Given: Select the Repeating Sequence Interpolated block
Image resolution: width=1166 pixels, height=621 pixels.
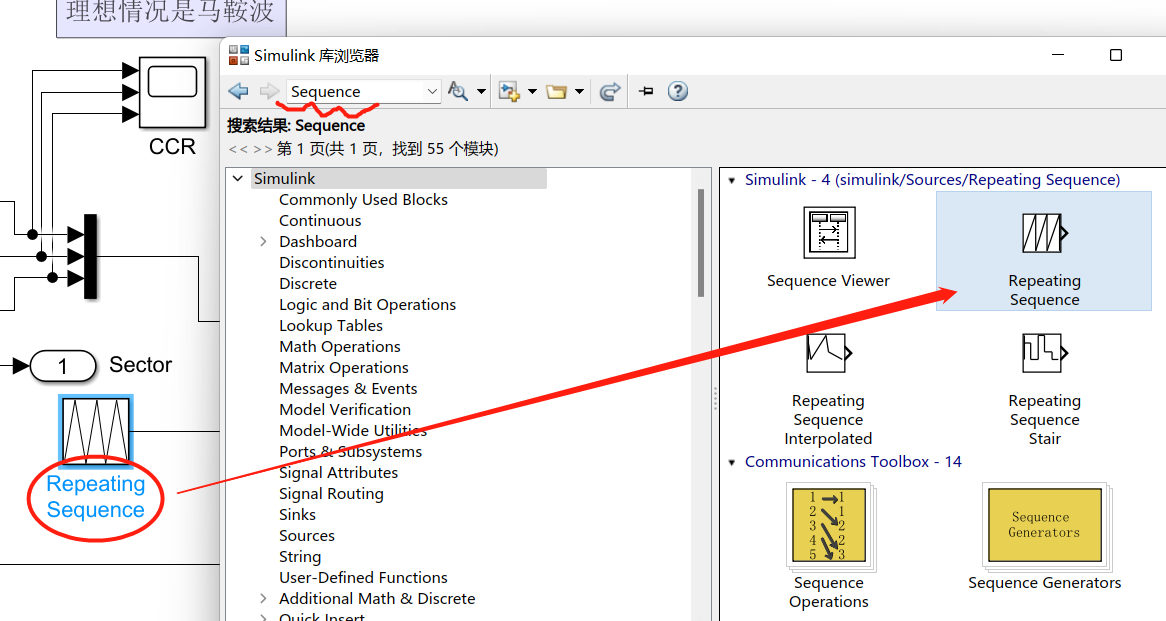Looking at the screenshot, I should [x=828, y=389].
